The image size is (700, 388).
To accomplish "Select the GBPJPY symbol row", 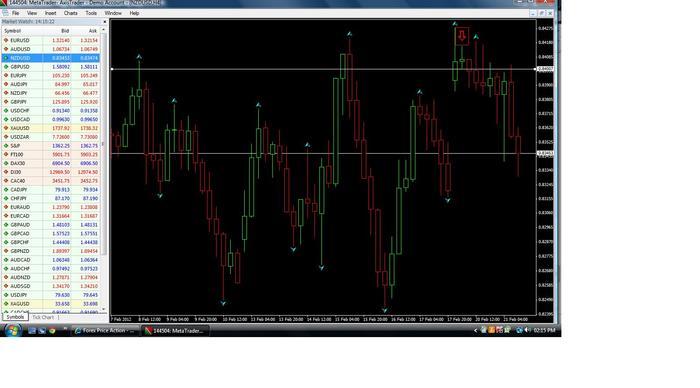I will 51,102.
